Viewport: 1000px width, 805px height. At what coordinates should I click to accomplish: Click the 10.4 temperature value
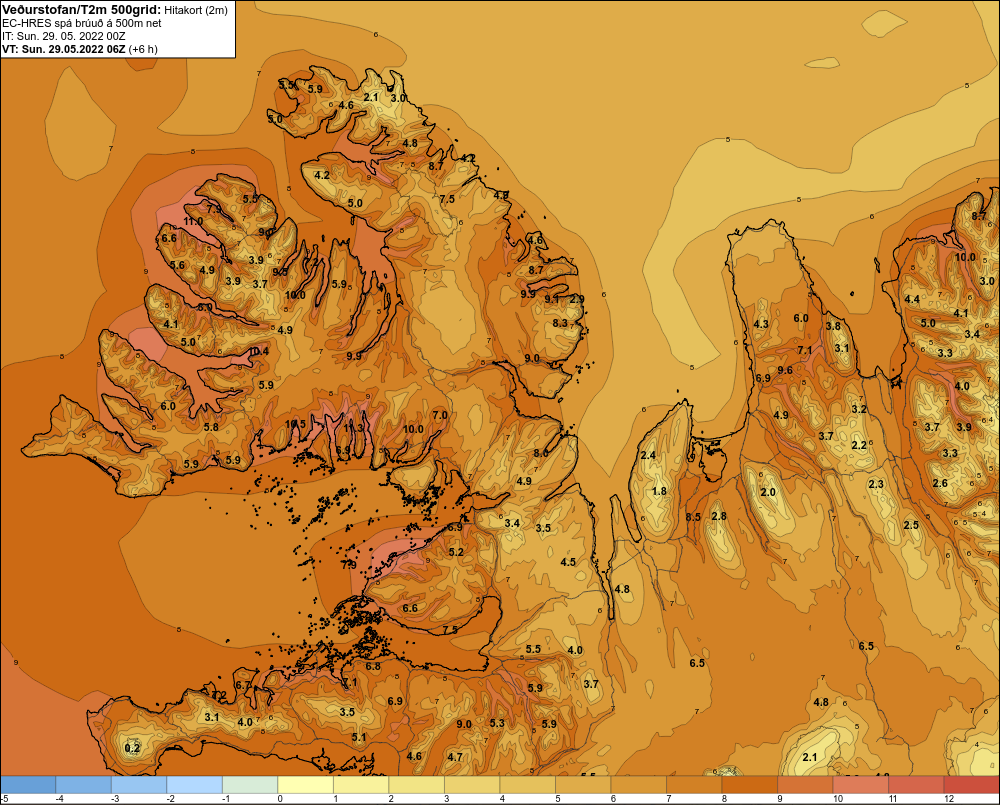[x=258, y=351]
